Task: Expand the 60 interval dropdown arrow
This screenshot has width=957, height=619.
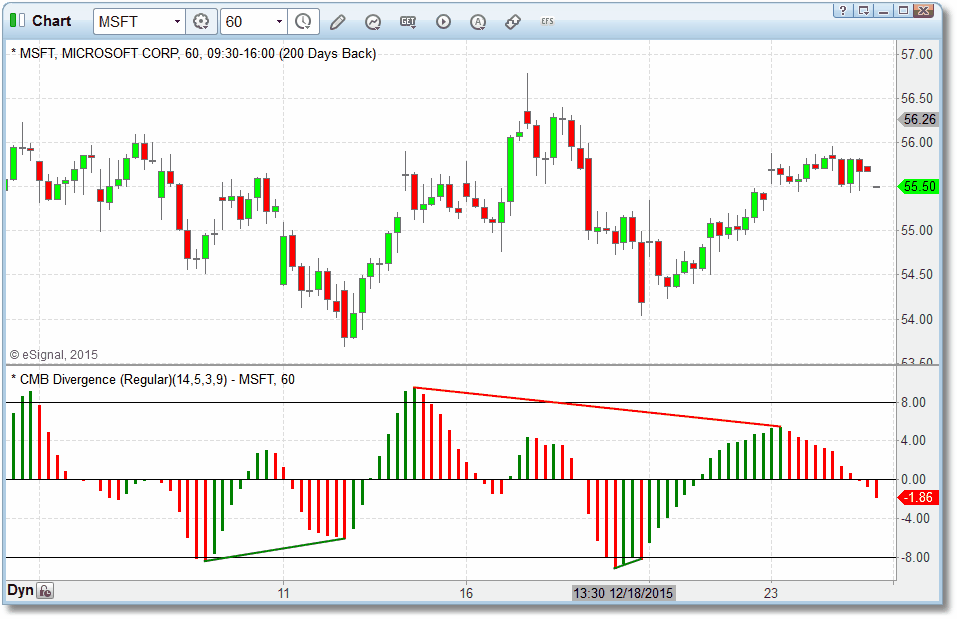Action: [279, 22]
